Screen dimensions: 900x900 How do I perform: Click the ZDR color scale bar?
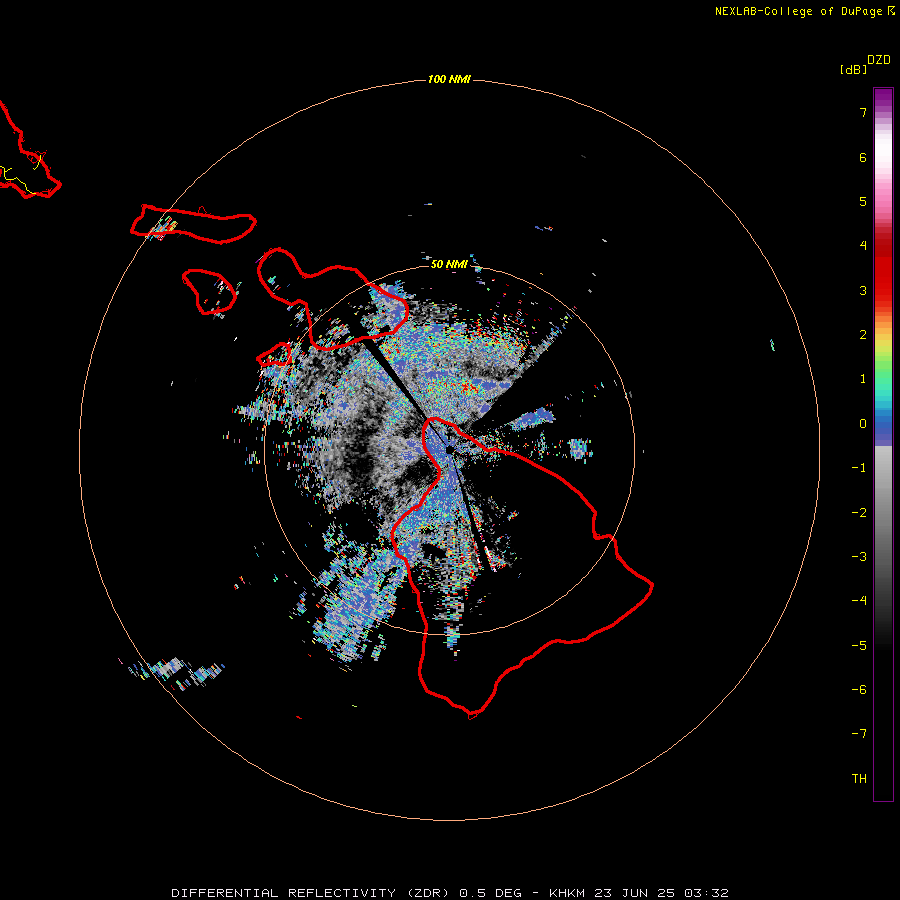(x=883, y=444)
